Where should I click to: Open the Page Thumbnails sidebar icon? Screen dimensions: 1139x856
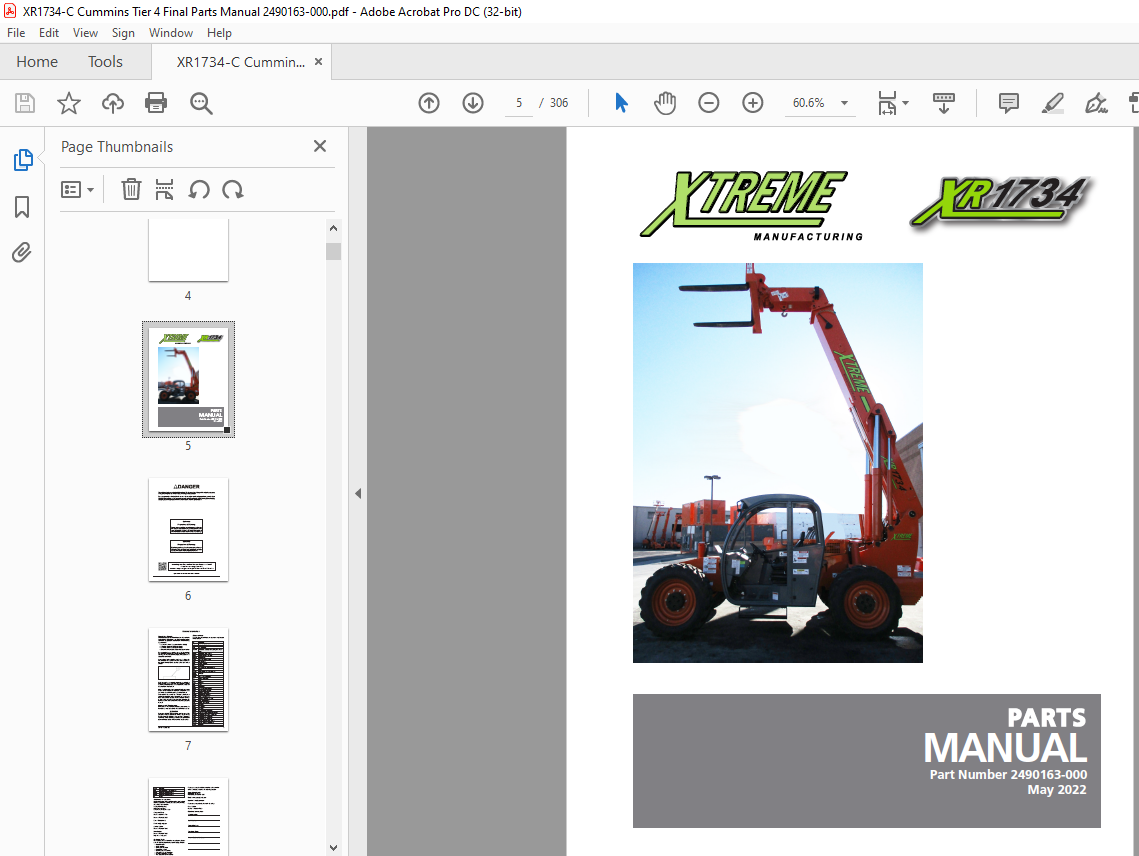[23, 160]
